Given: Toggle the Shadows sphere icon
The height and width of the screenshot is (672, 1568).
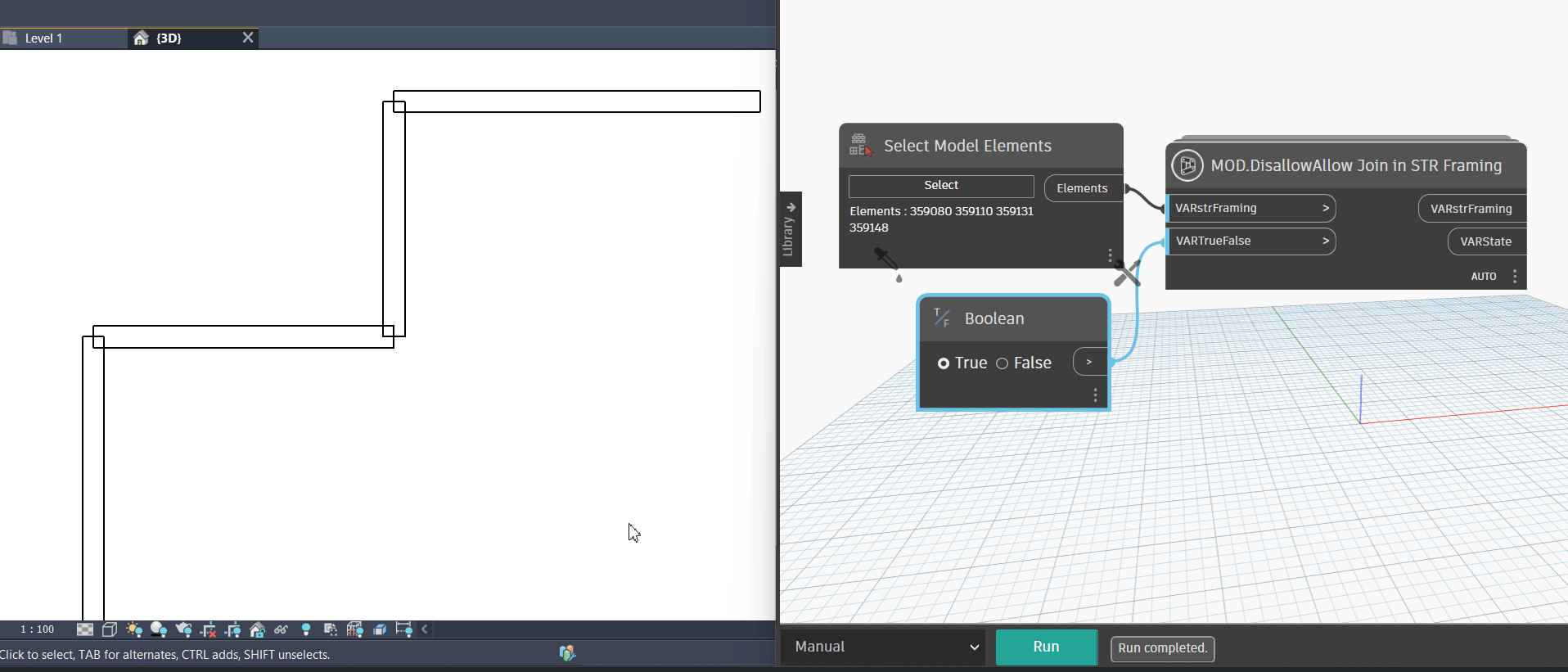Looking at the screenshot, I should pos(159,629).
